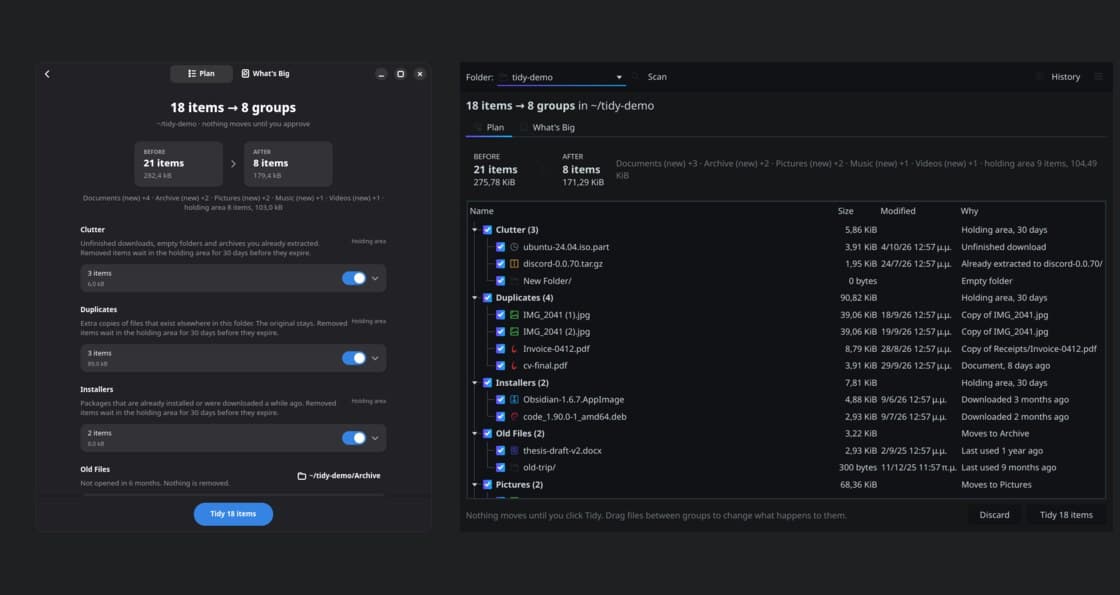The image size is (1120, 595).
Task: Disable the Installers switch in the left window
Action: (x=354, y=438)
